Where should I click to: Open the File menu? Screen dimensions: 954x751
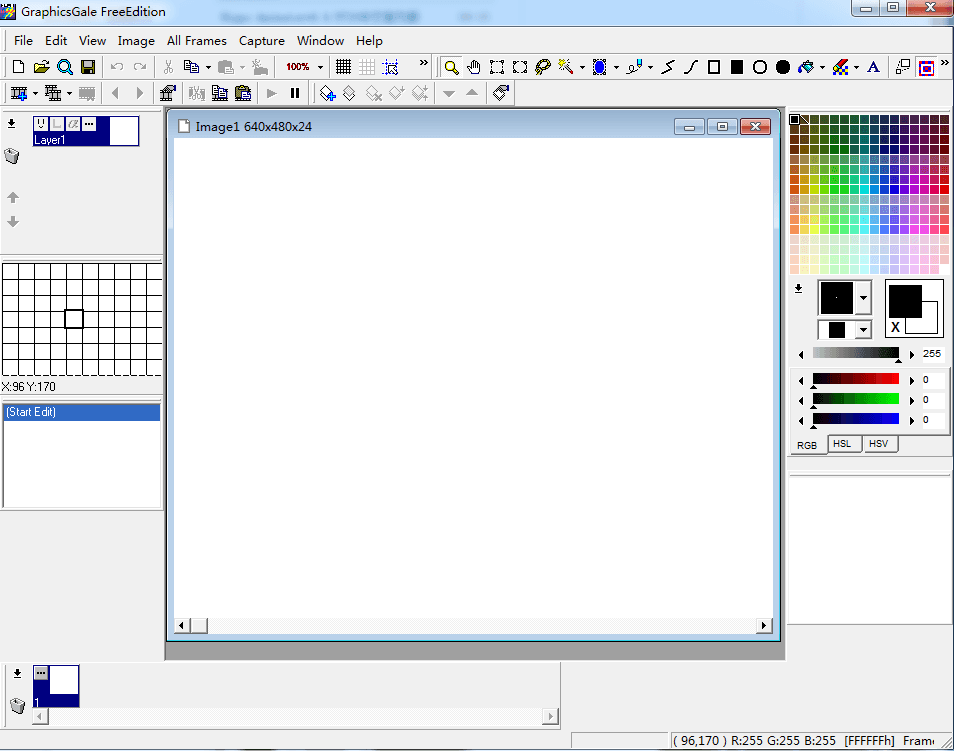(23, 41)
